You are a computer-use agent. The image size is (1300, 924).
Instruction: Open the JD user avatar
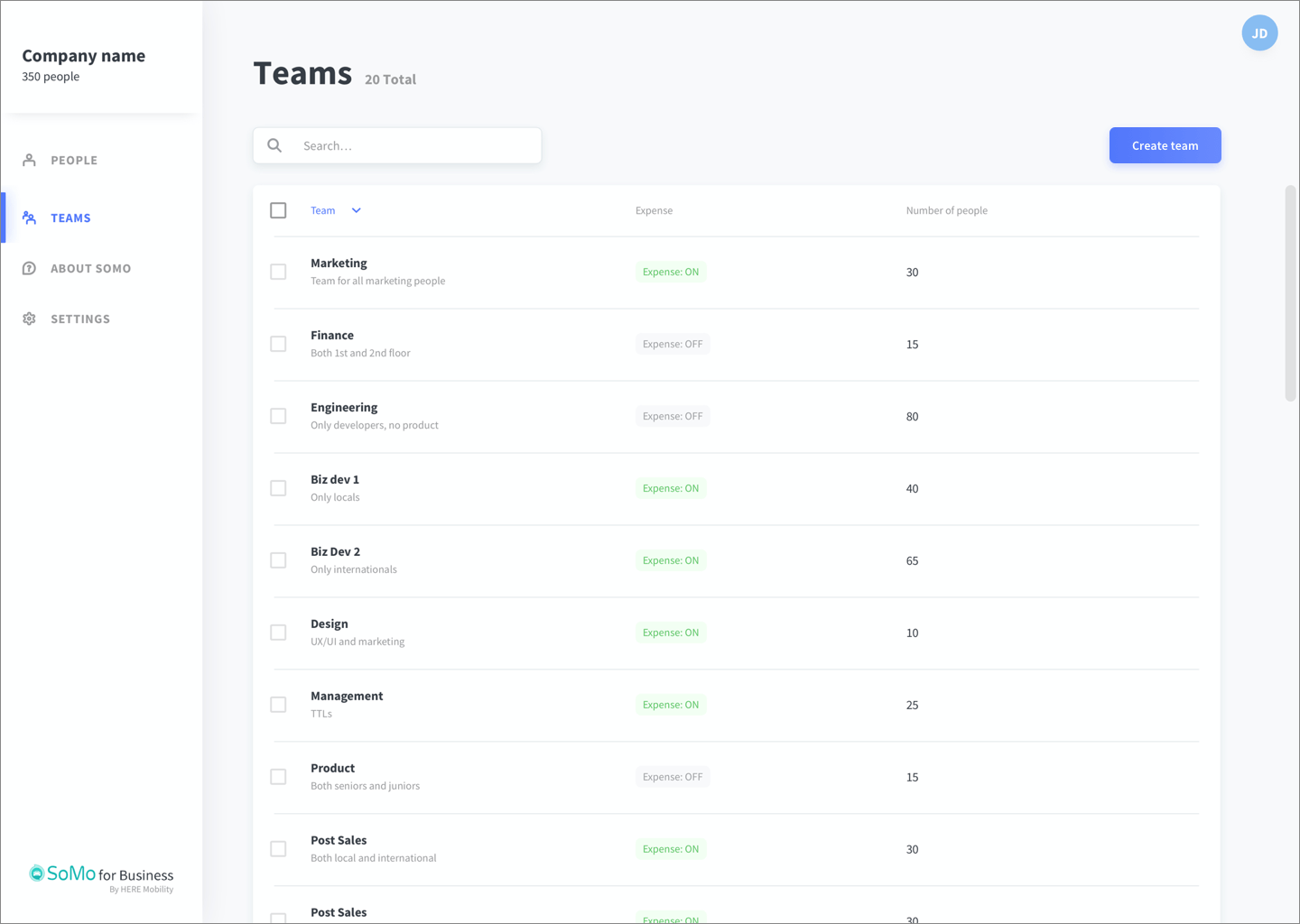1259,33
